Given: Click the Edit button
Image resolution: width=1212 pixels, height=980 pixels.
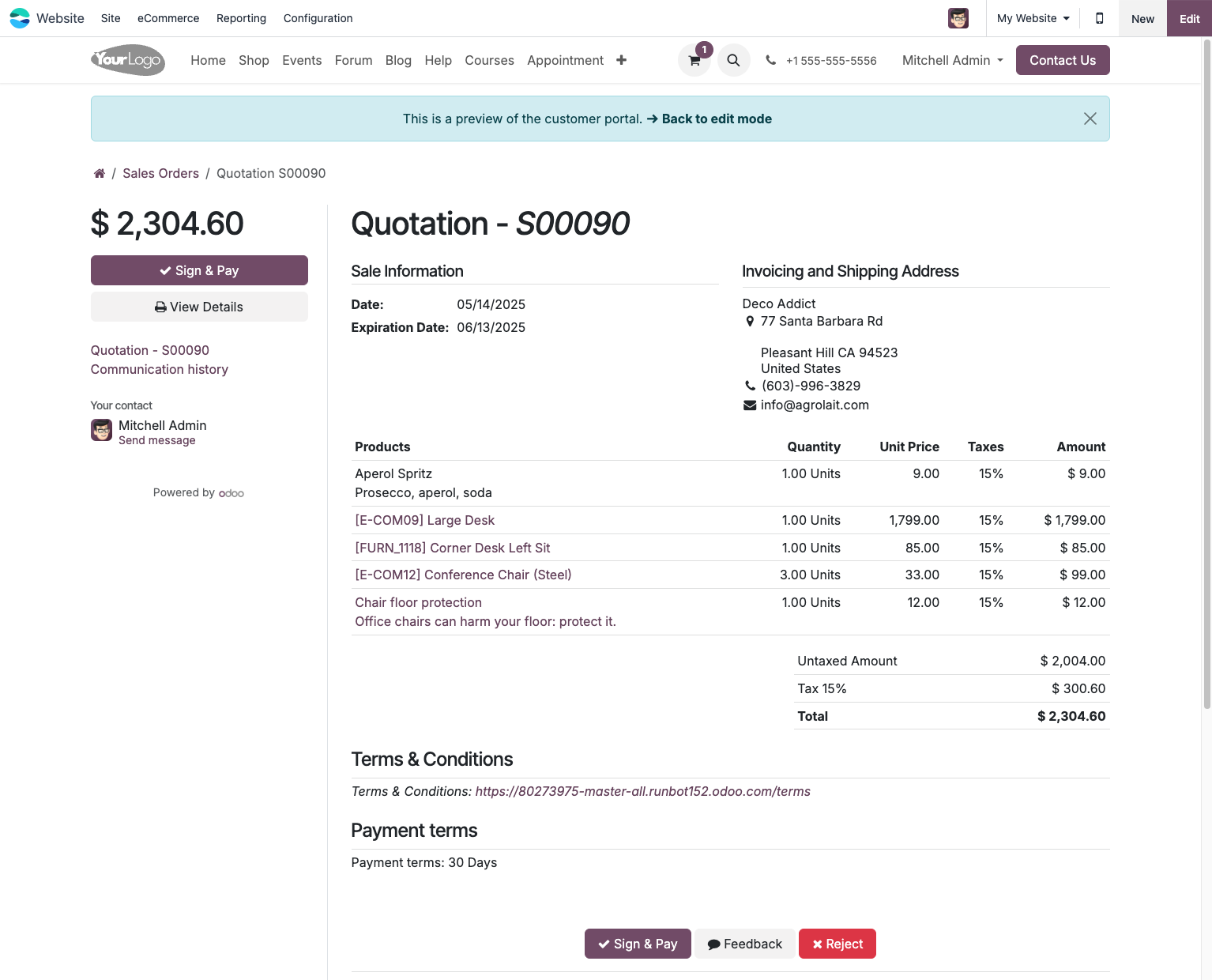Looking at the screenshot, I should tap(1189, 18).
